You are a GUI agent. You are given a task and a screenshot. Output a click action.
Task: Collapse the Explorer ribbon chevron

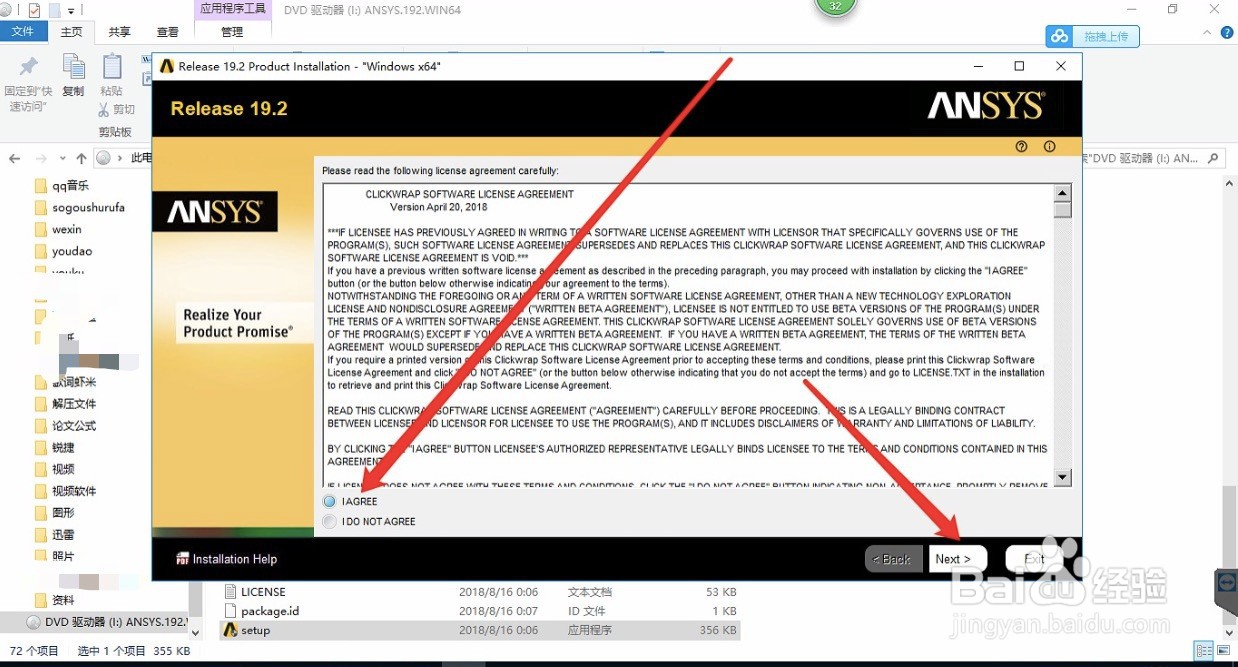click(x=1205, y=32)
